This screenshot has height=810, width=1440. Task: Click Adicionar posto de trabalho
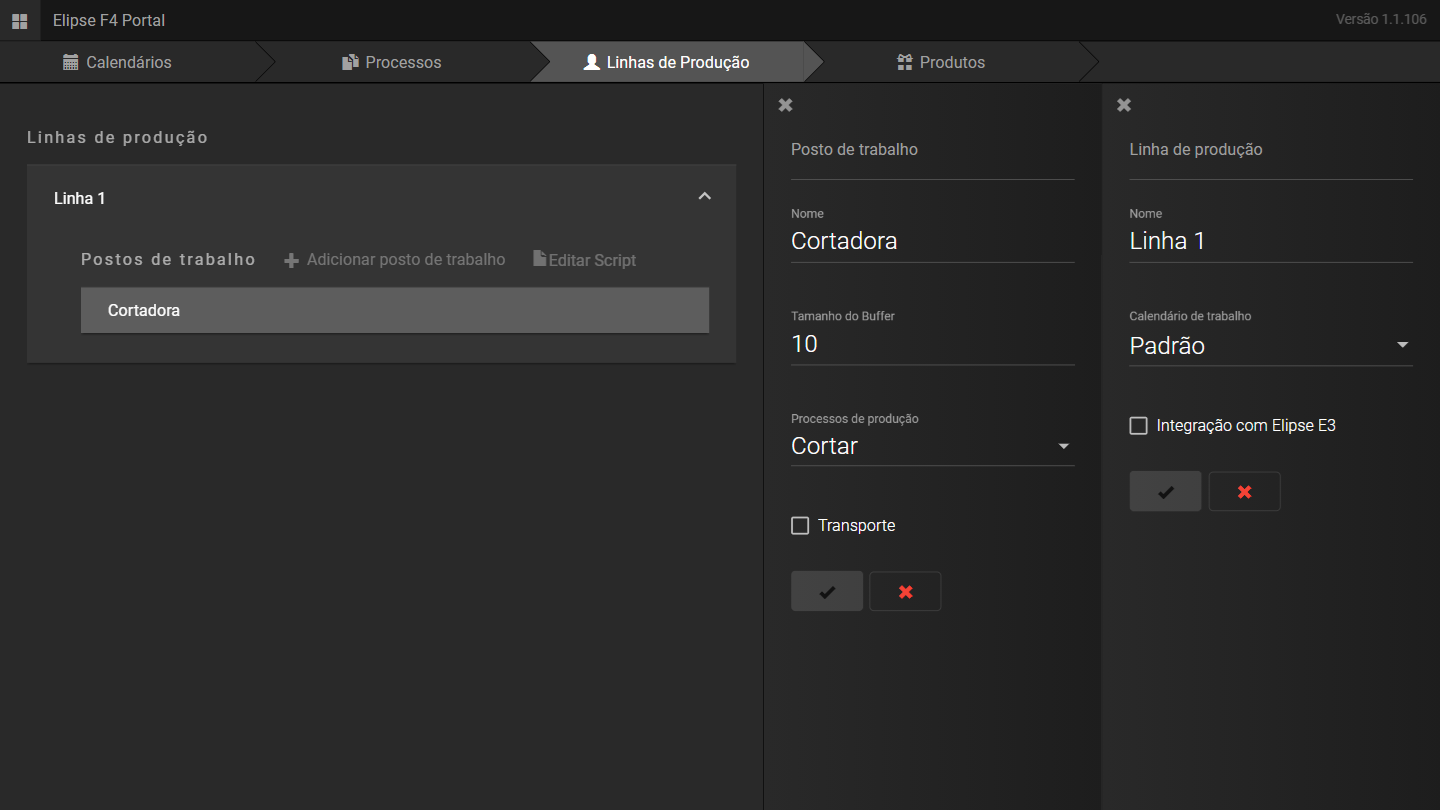tap(395, 260)
